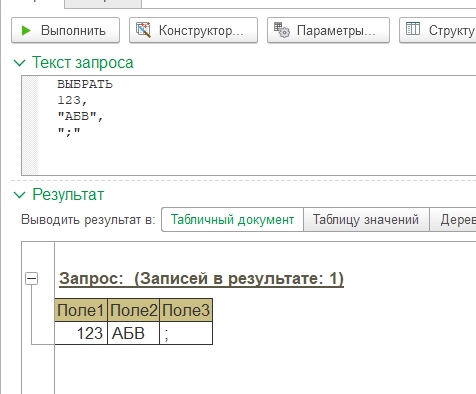Click the "АБВ", line in query
The width and height of the screenshot is (476, 394).
80,116
